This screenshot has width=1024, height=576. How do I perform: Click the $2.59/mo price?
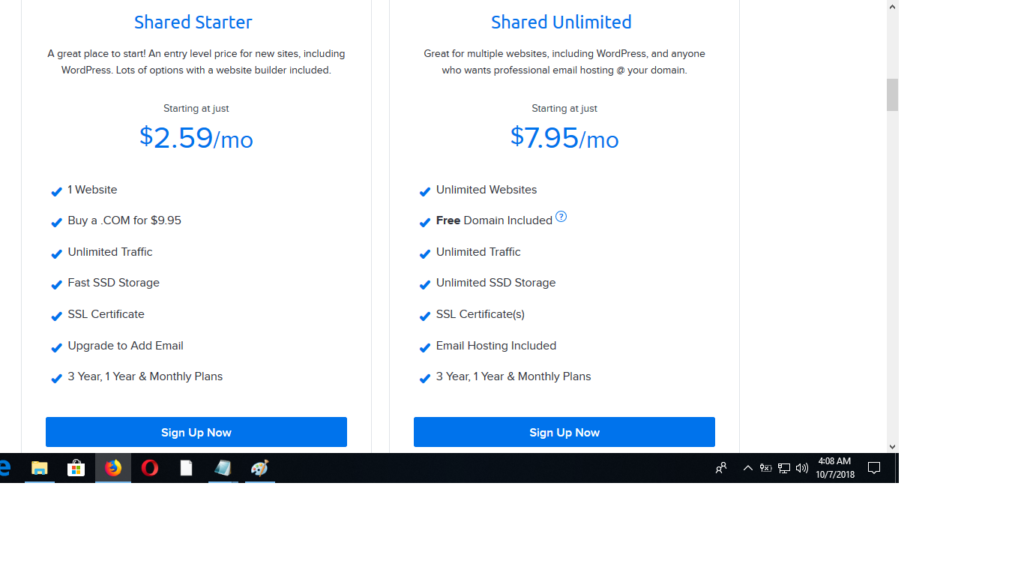coord(196,138)
